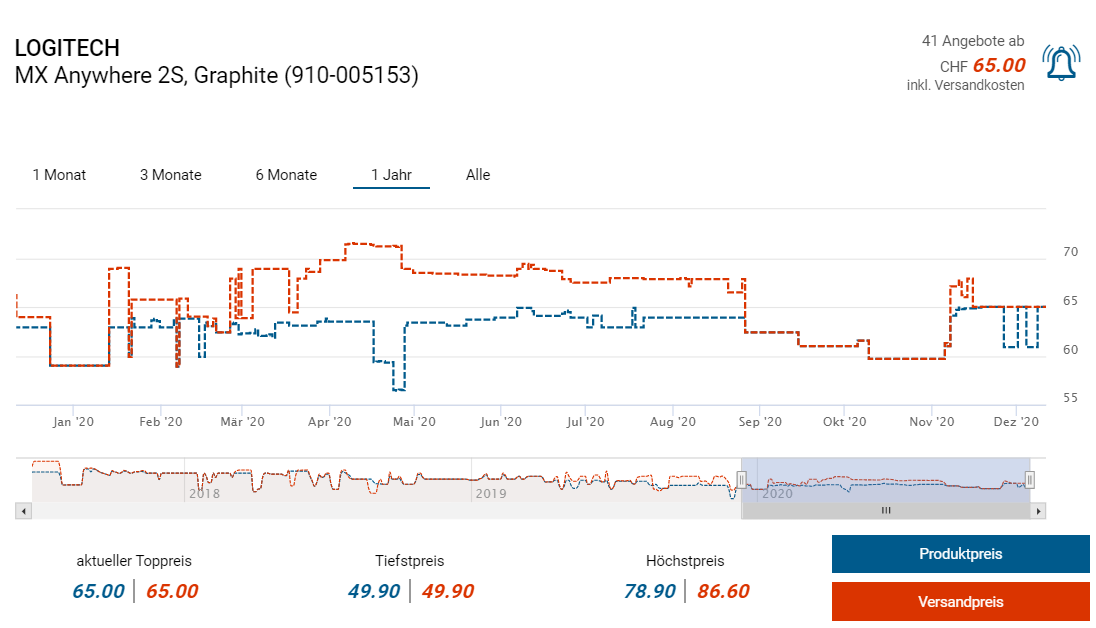The image size is (1096, 628).
Task: Toggle the Produktpreis series button
Action: coord(960,554)
